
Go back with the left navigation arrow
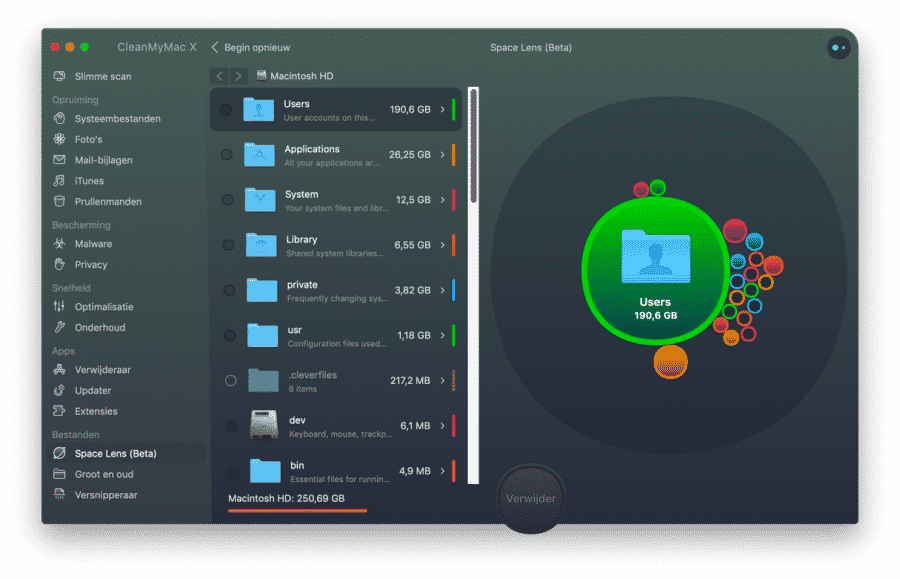pos(219,76)
